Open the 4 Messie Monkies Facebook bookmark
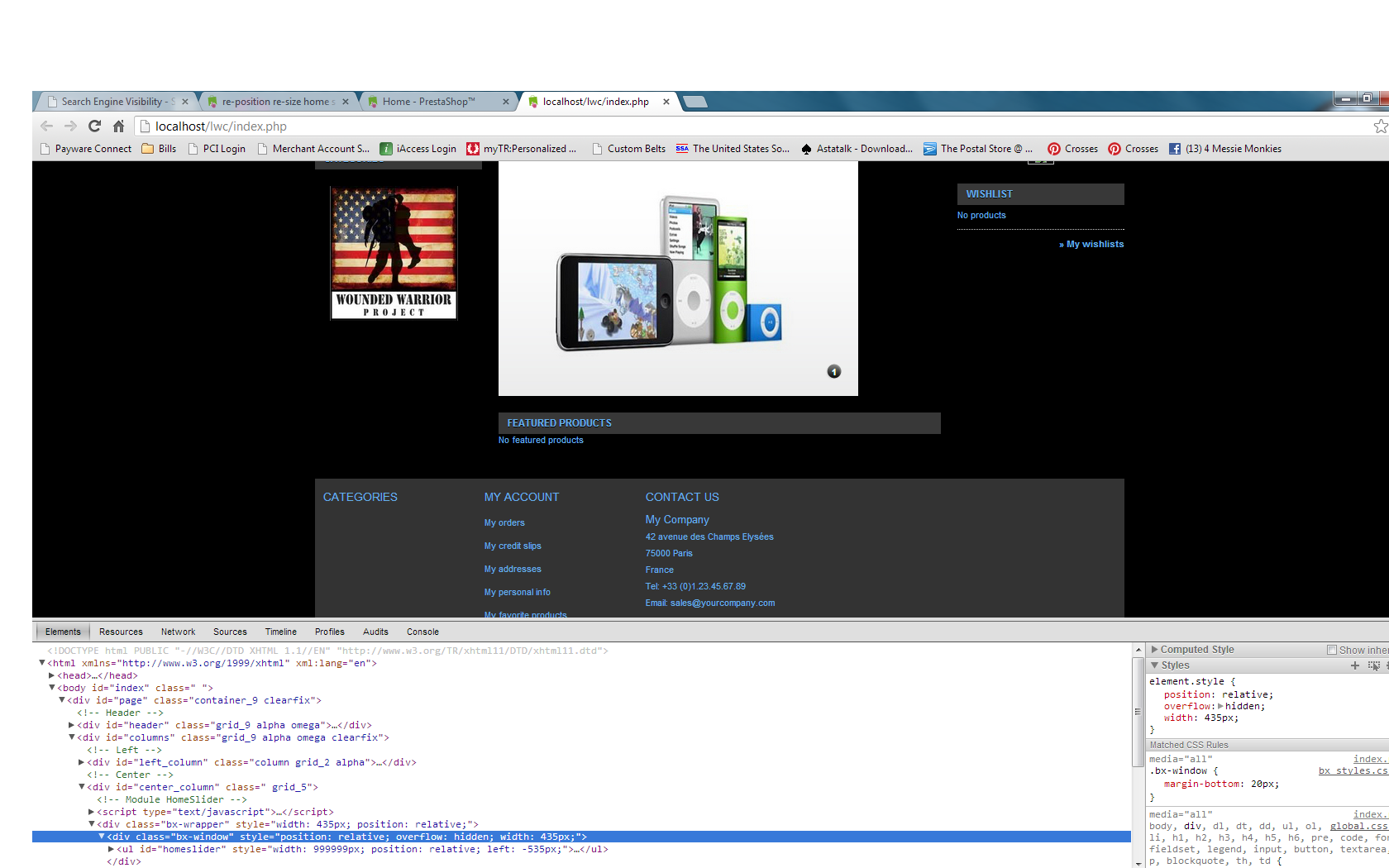The width and height of the screenshot is (1389, 868). point(1224,149)
